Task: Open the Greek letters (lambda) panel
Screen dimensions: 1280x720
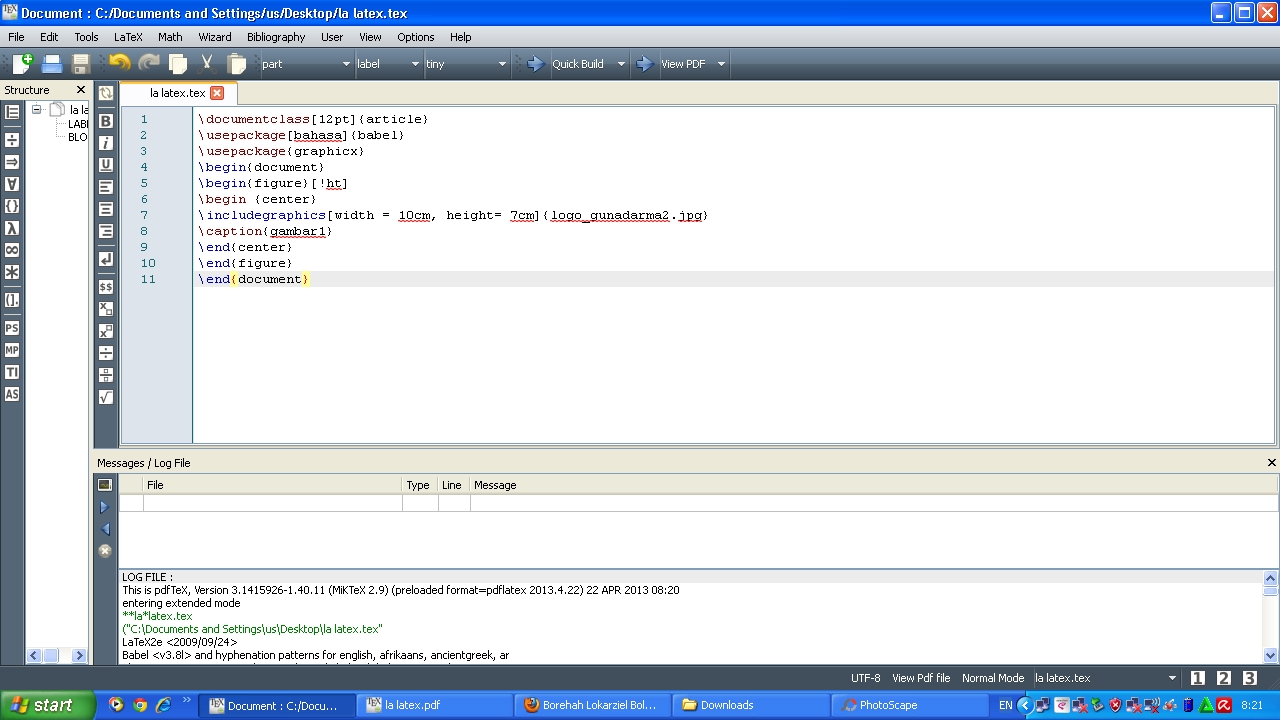Action: [x=12, y=228]
